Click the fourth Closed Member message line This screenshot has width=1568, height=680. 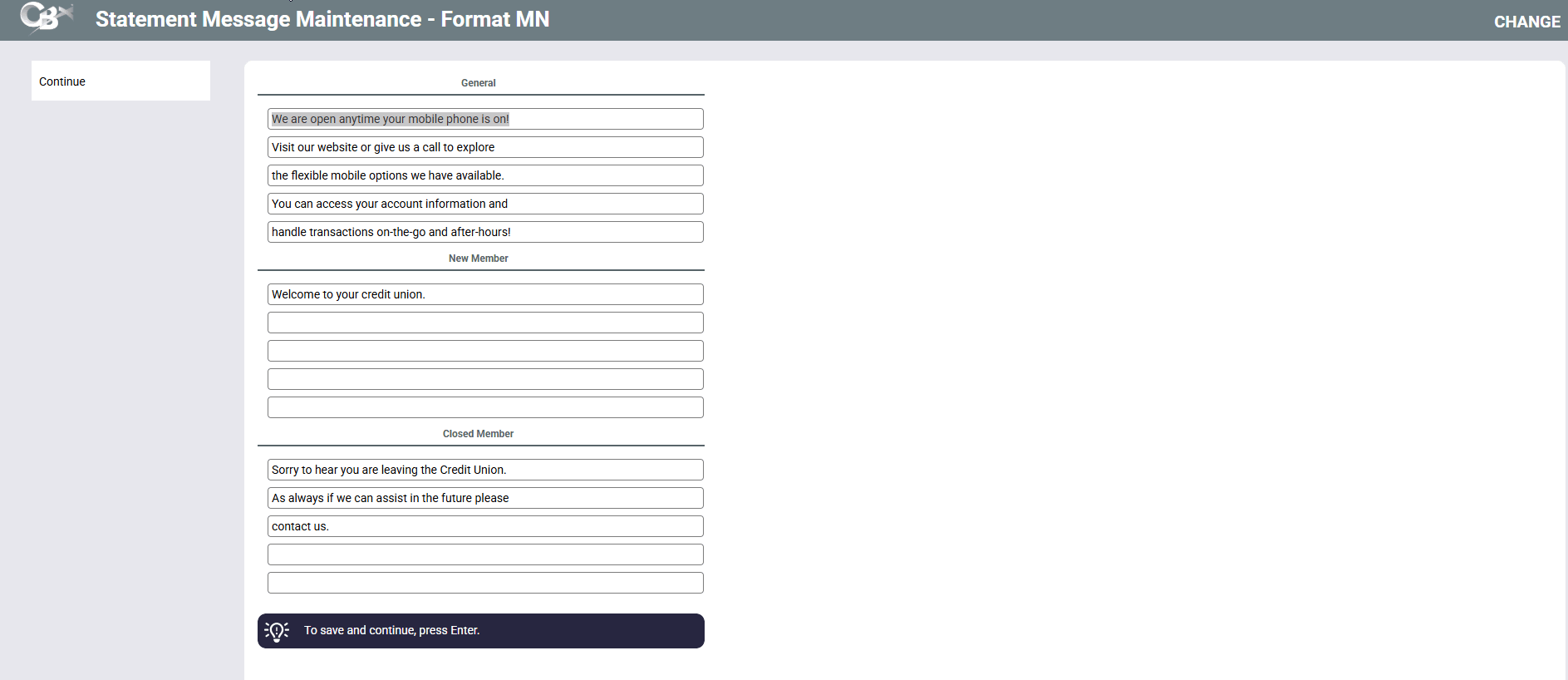click(x=485, y=554)
